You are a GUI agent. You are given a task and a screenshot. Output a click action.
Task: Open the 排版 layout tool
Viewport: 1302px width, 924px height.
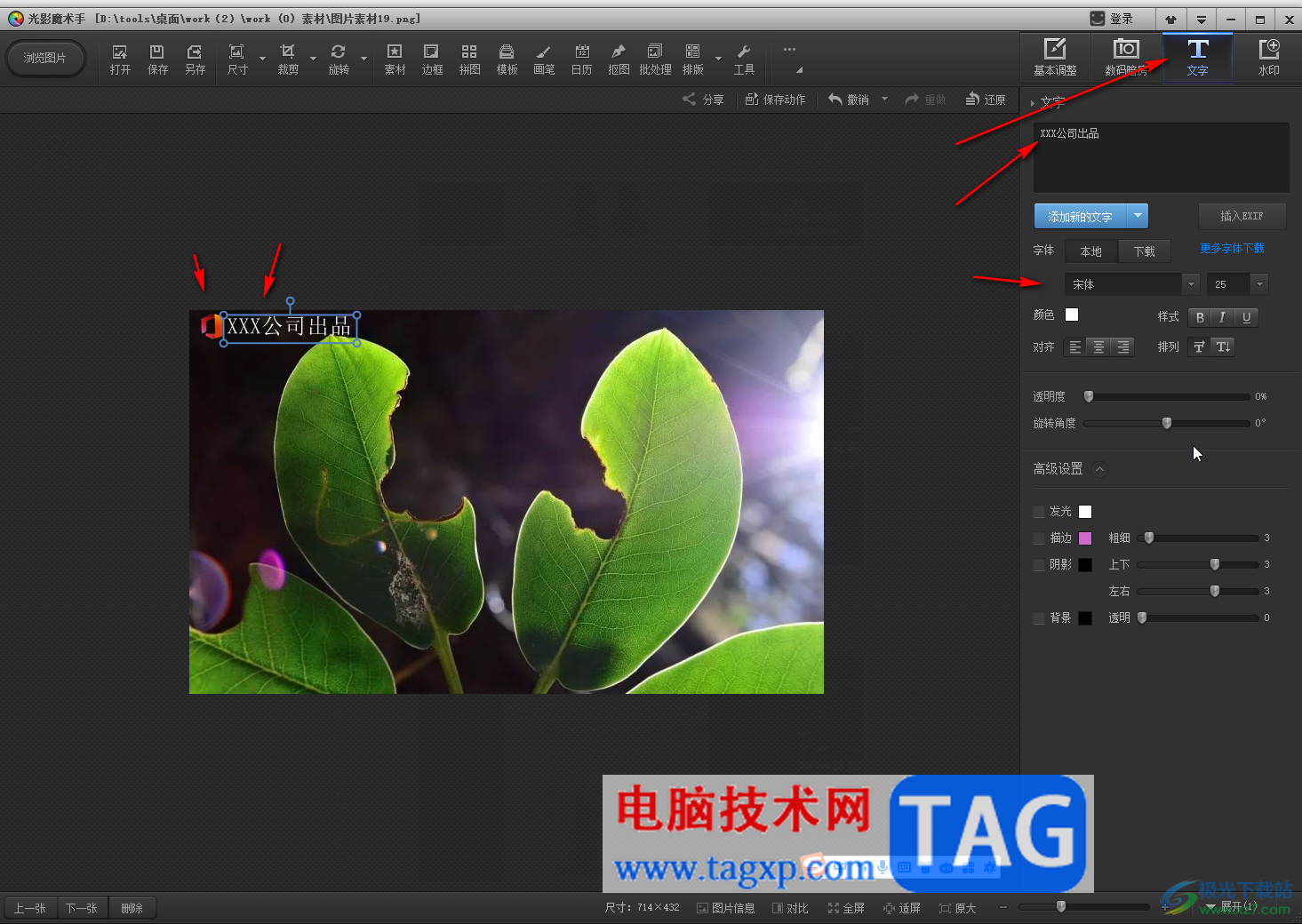(692, 60)
